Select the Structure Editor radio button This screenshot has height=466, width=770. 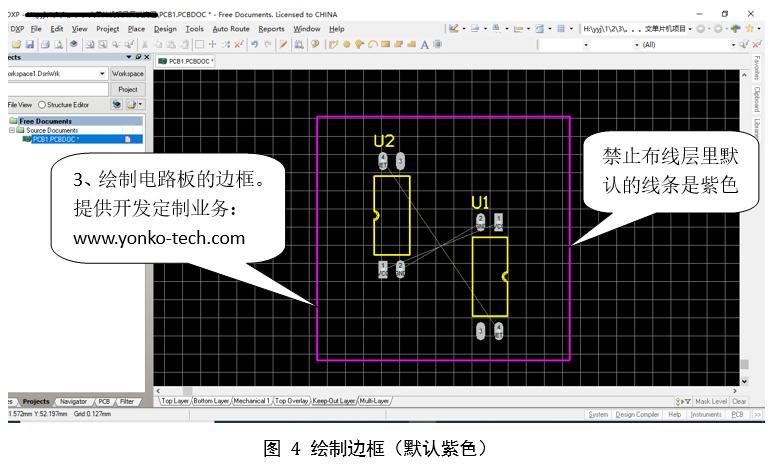[x=42, y=105]
